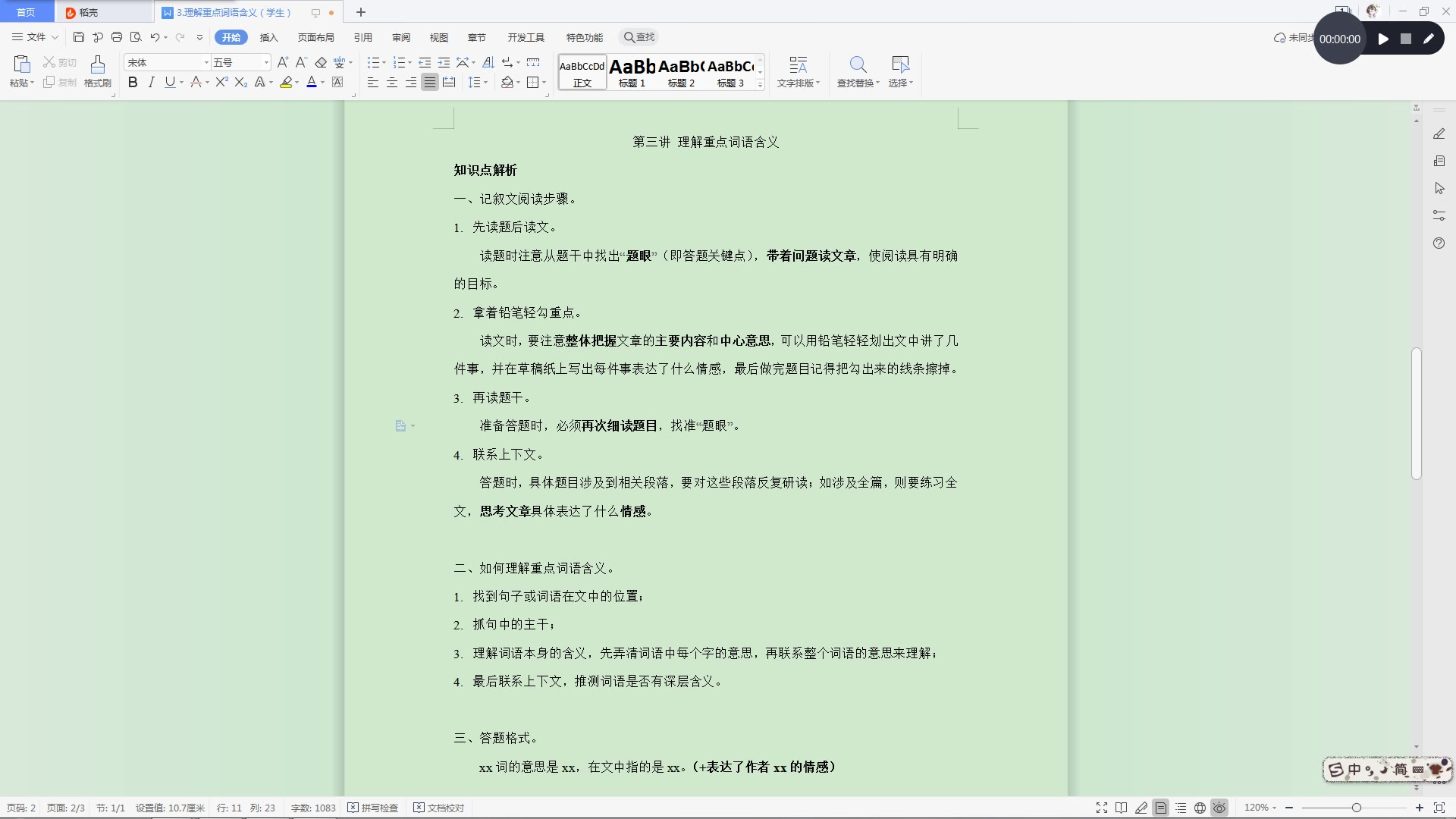Switch to the 插入 (Insert) ribbon tab
Viewport: 1456px width, 819px height.
(x=268, y=38)
